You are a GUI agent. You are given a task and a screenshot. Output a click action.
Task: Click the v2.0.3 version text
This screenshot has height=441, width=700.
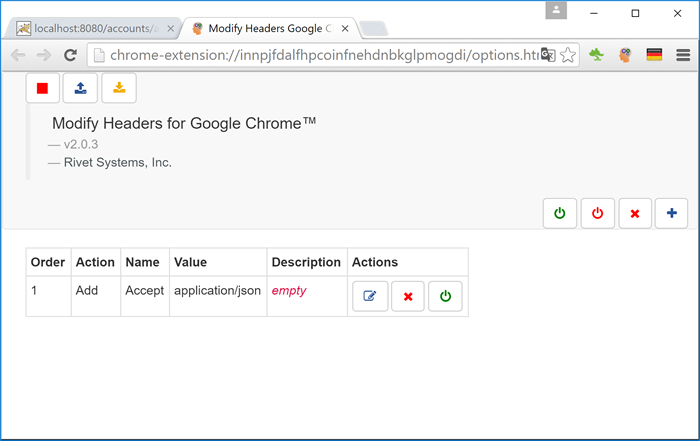click(x=81, y=145)
